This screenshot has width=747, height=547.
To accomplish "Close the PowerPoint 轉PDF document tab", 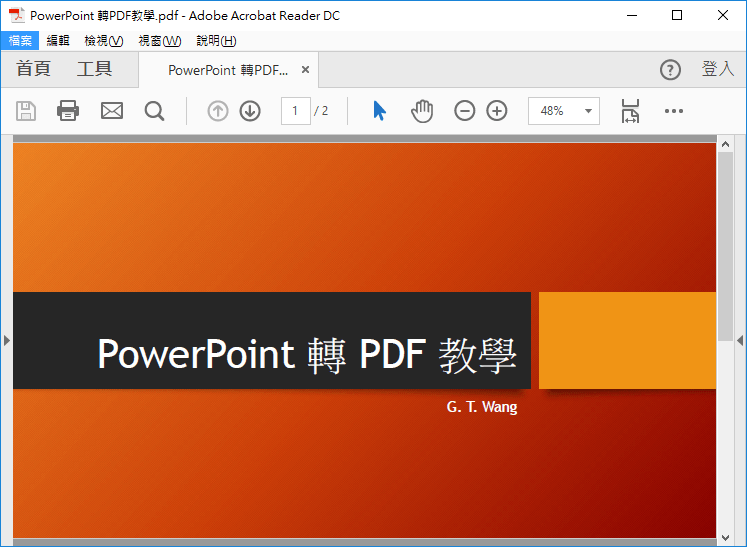I will [x=305, y=70].
